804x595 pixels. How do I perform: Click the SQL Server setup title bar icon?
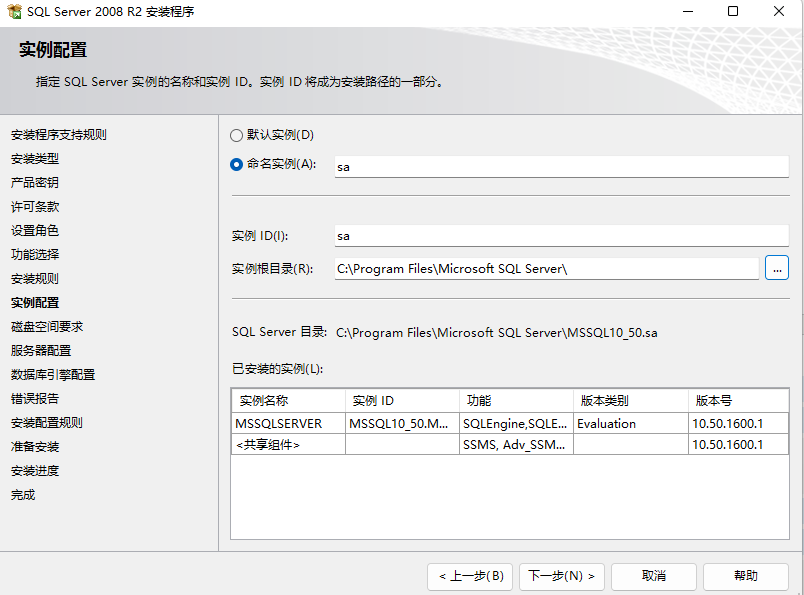click(x=14, y=11)
